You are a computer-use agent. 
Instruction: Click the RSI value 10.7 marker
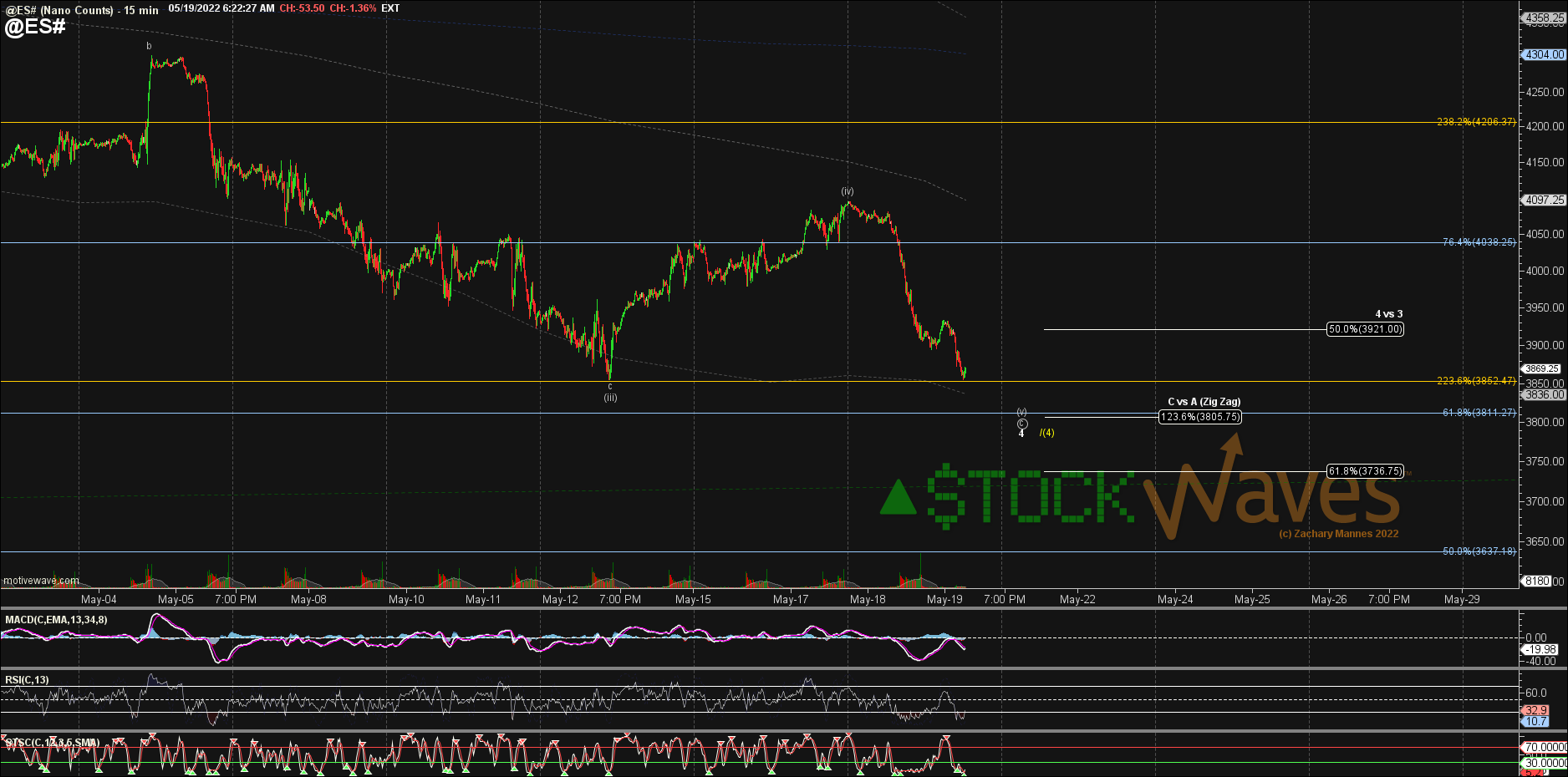pos(1535,721)
